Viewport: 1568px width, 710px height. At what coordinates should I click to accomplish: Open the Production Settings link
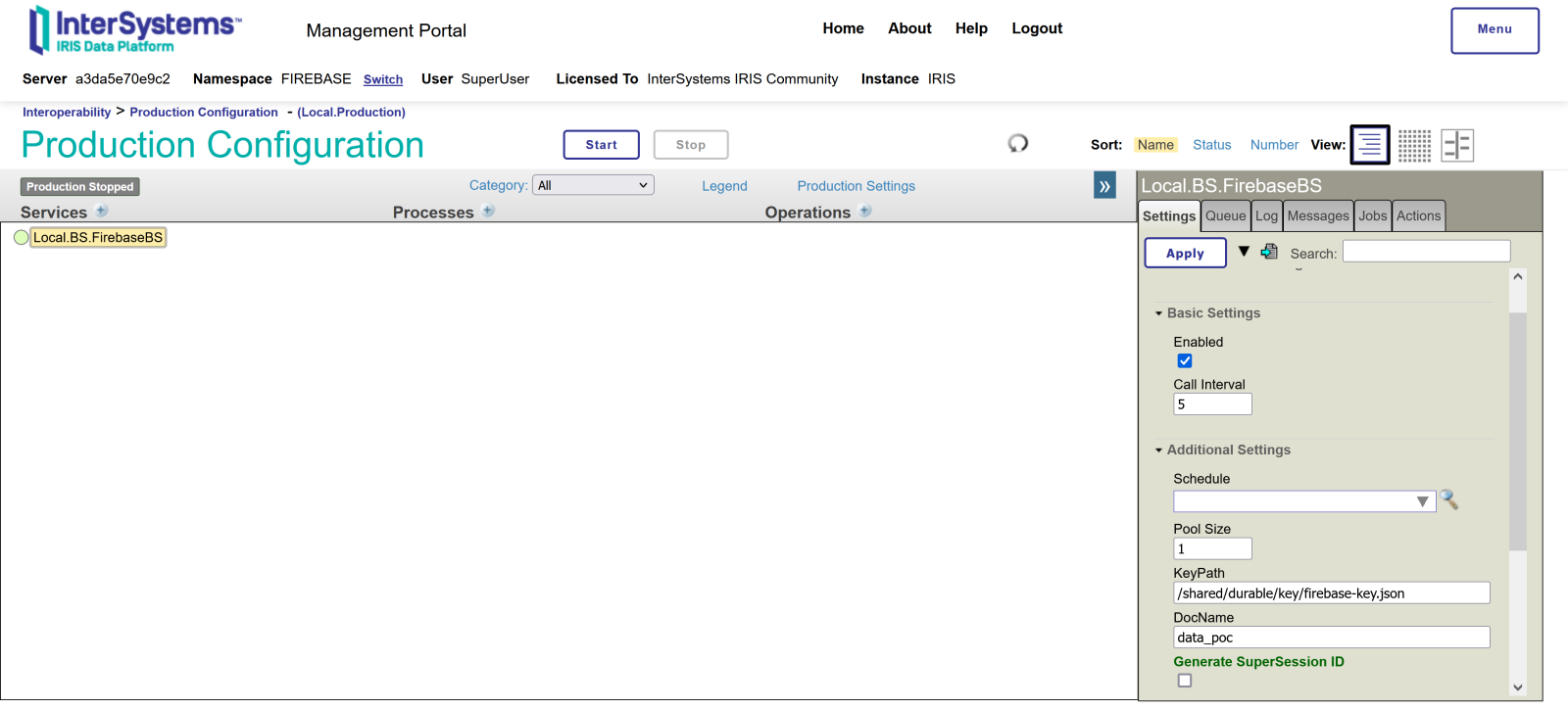pos(856,186)
